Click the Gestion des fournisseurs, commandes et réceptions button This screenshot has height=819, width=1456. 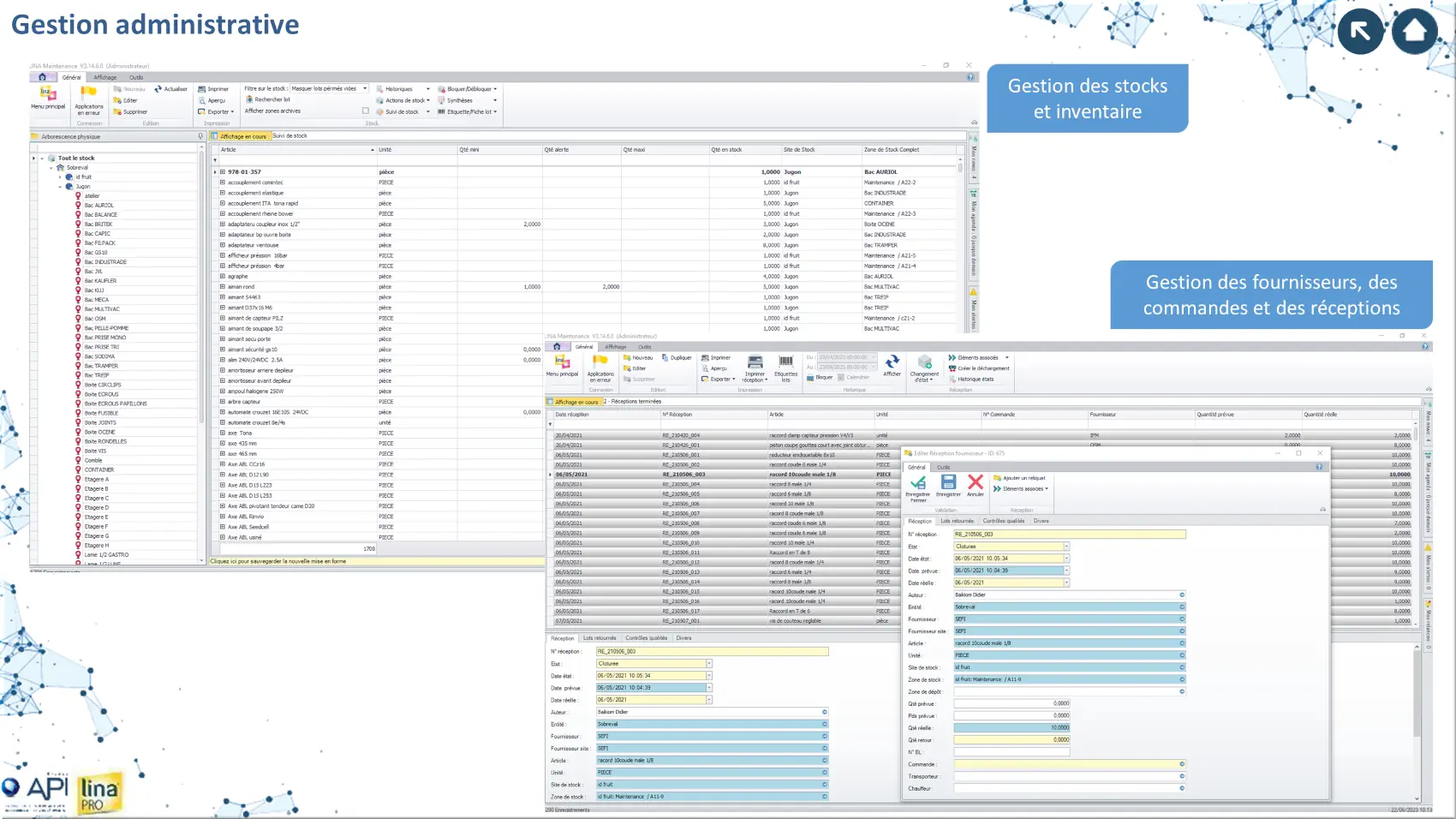(x=1271, y=295)
